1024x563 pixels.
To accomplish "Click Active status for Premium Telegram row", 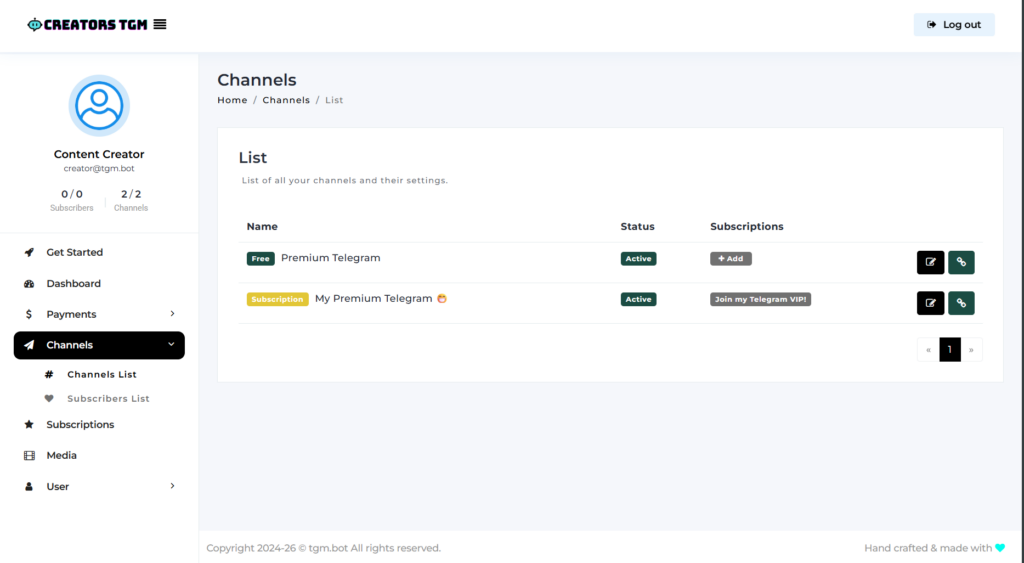I will (x=639, y=259).
